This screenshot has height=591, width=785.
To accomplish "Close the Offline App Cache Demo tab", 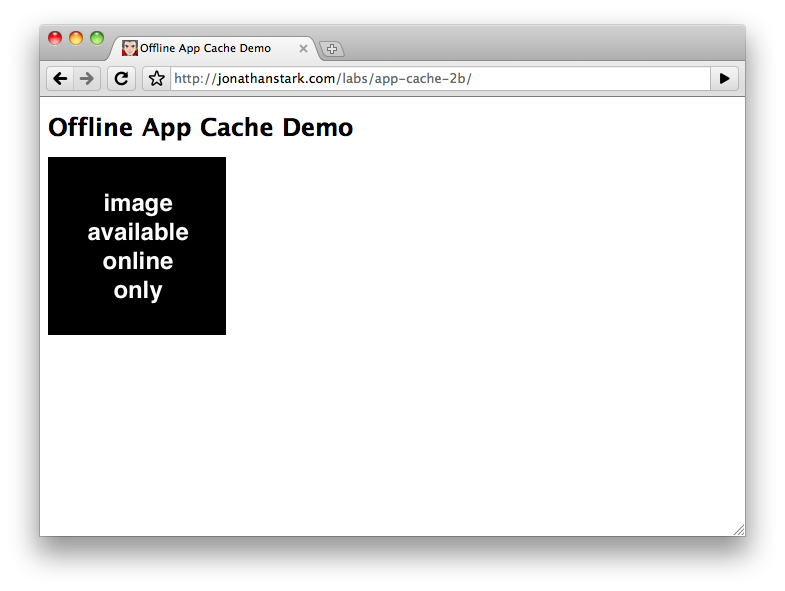I will tap(303, 48).
